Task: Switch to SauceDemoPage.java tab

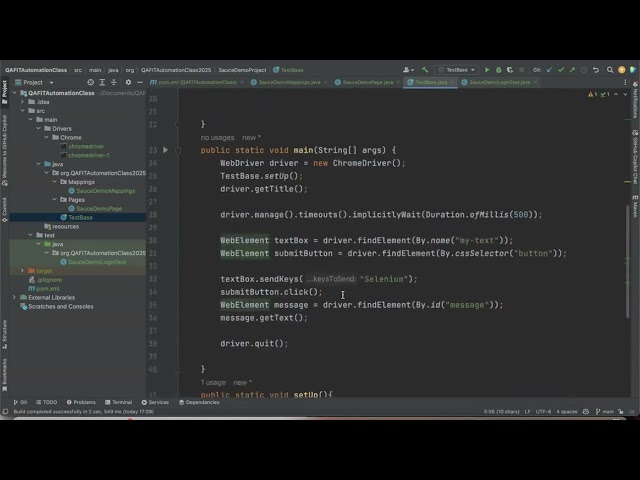Action: [368, 82]
